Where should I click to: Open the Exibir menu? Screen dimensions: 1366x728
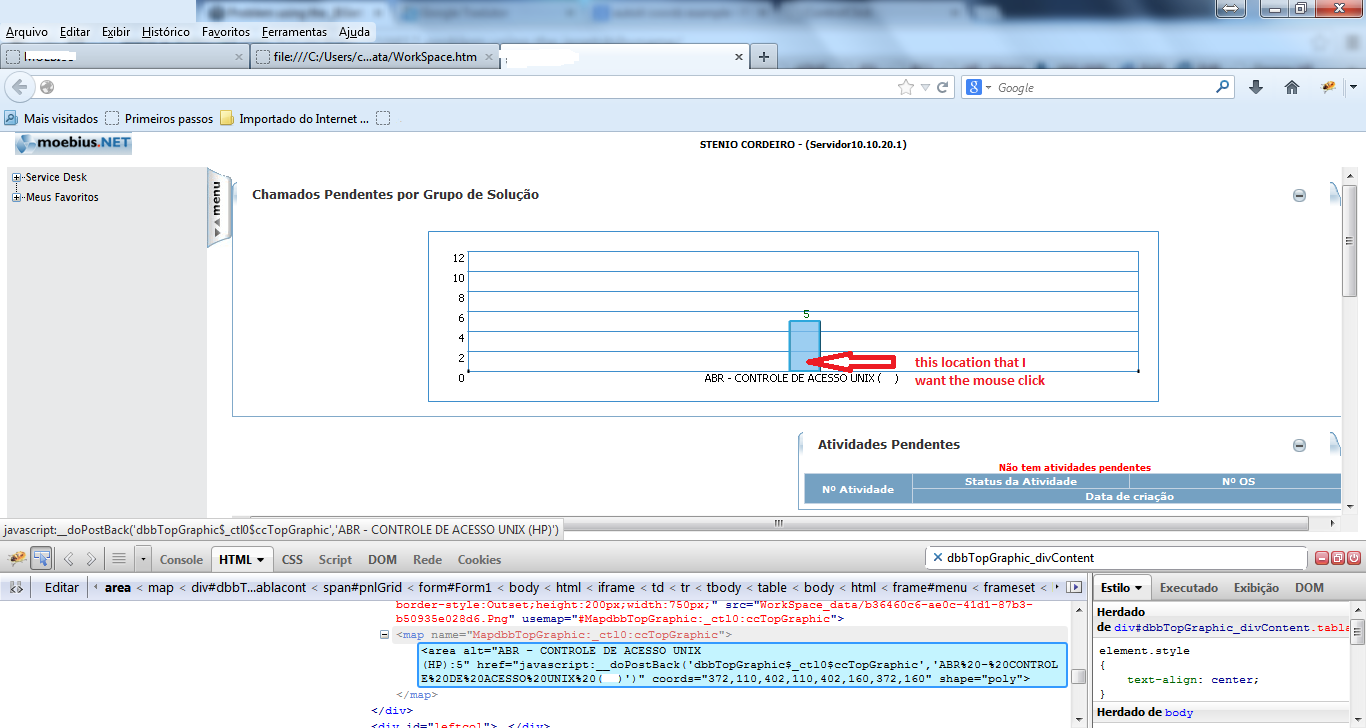(x=116, y=32)
